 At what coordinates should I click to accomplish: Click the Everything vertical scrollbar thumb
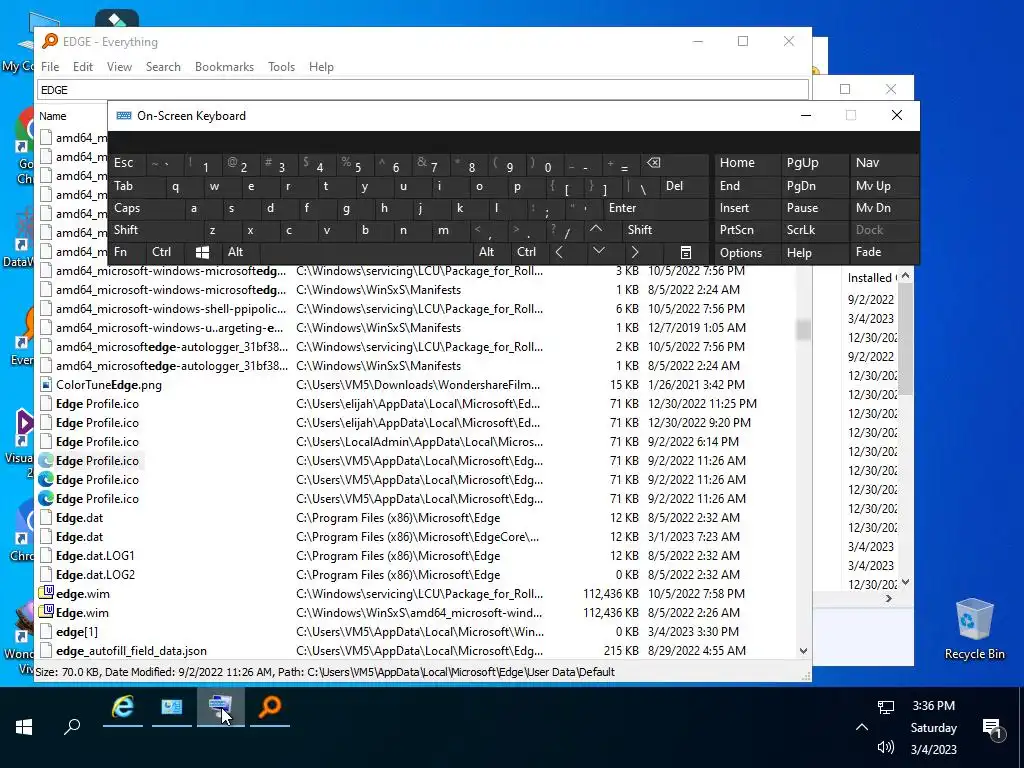pos(803,329)
